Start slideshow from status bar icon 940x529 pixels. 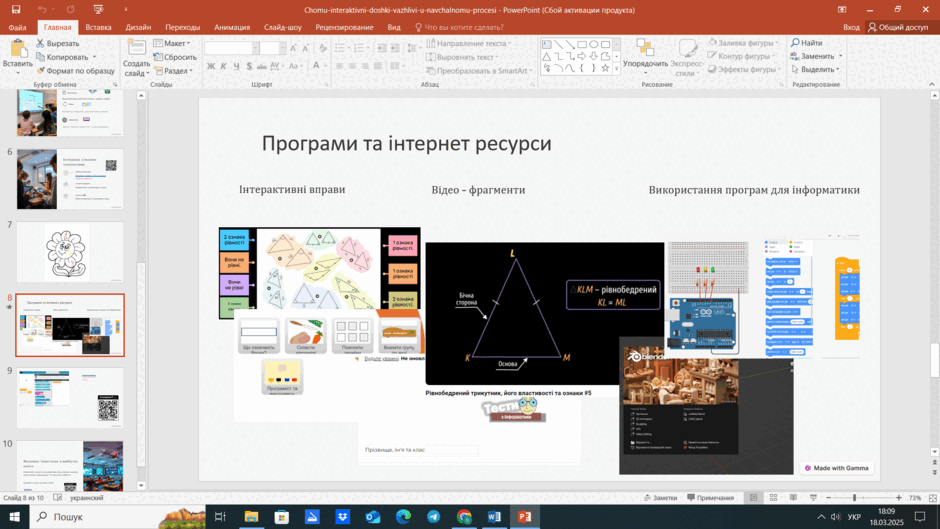(814, 498)
